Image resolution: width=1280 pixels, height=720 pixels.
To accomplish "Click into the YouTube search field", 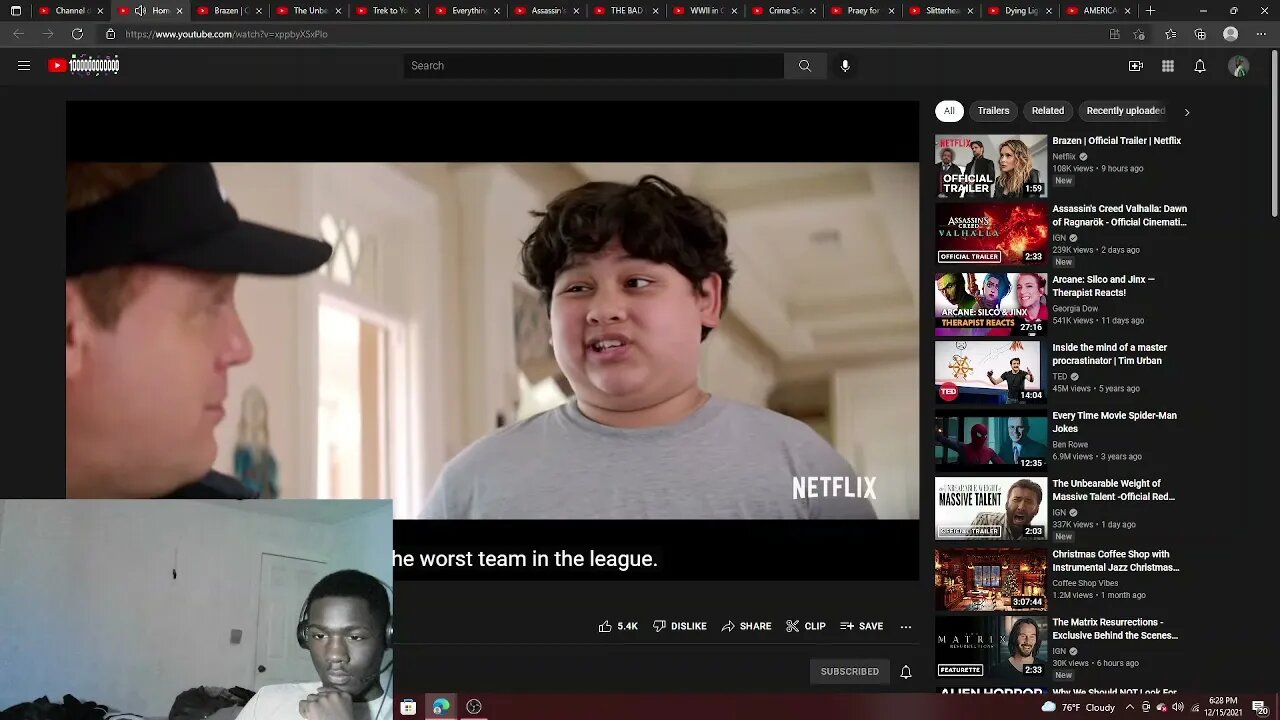I will tap(594, 66).
